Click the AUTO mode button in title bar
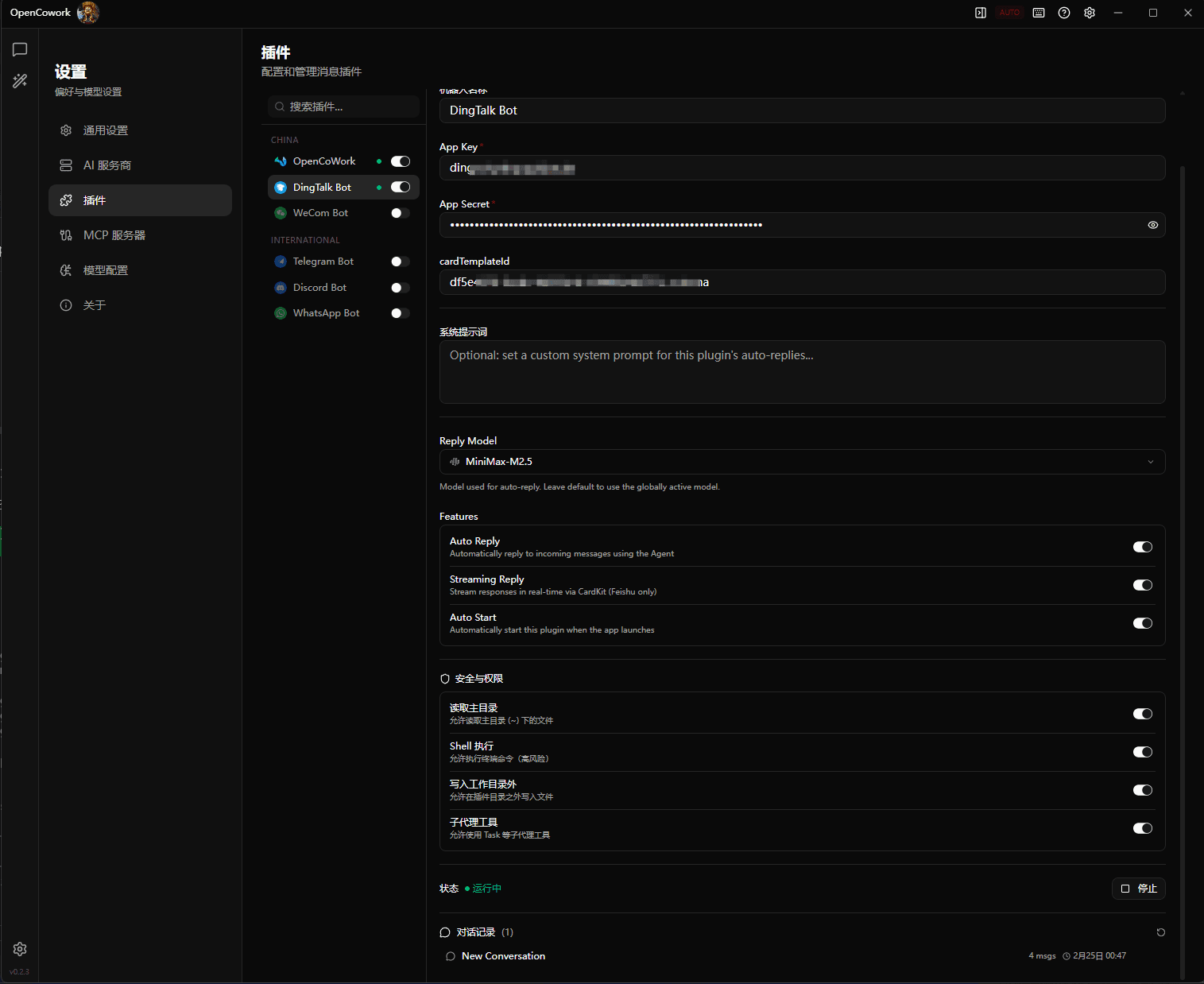This screenshot has height=984, width=1204. pos(1009,13)
